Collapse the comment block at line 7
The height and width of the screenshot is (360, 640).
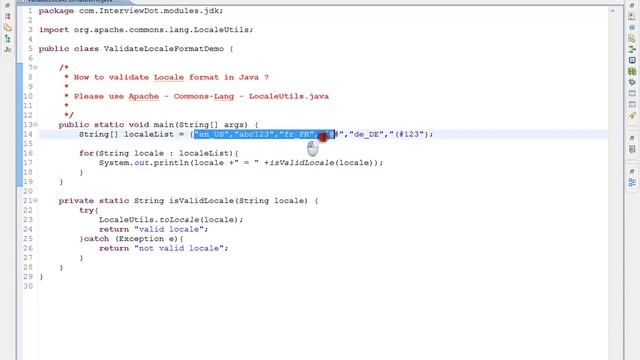(x=36, y=67)
